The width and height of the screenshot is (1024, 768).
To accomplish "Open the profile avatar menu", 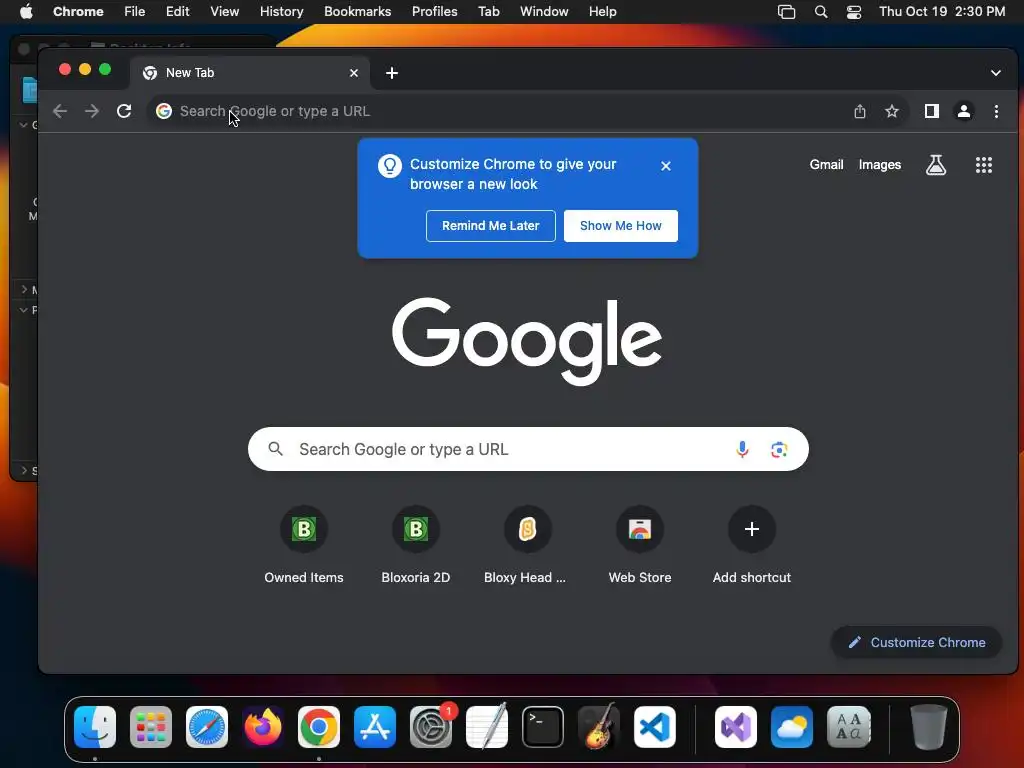I will [x=963, y=112].
